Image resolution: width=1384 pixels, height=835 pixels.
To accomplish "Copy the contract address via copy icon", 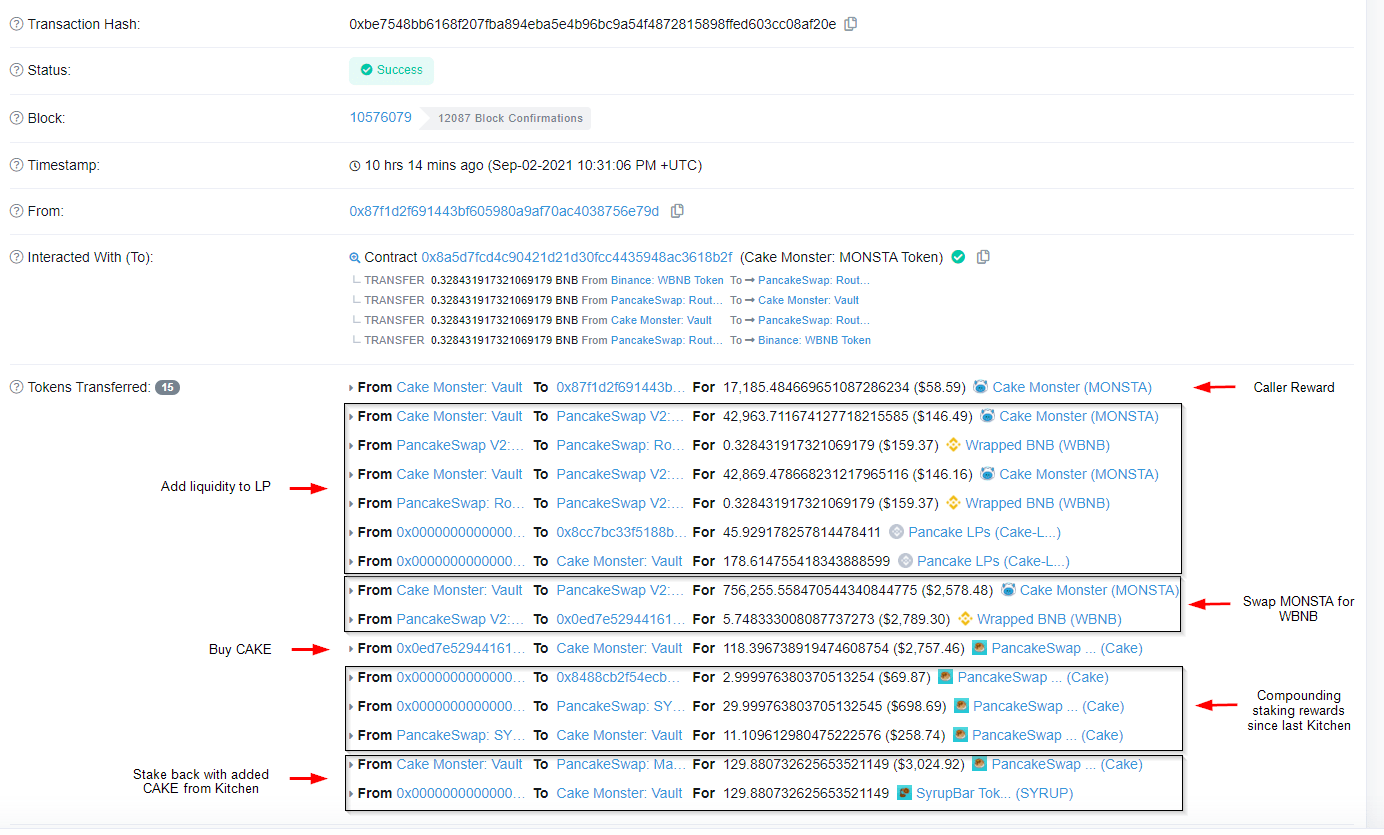I will point(983,257).
